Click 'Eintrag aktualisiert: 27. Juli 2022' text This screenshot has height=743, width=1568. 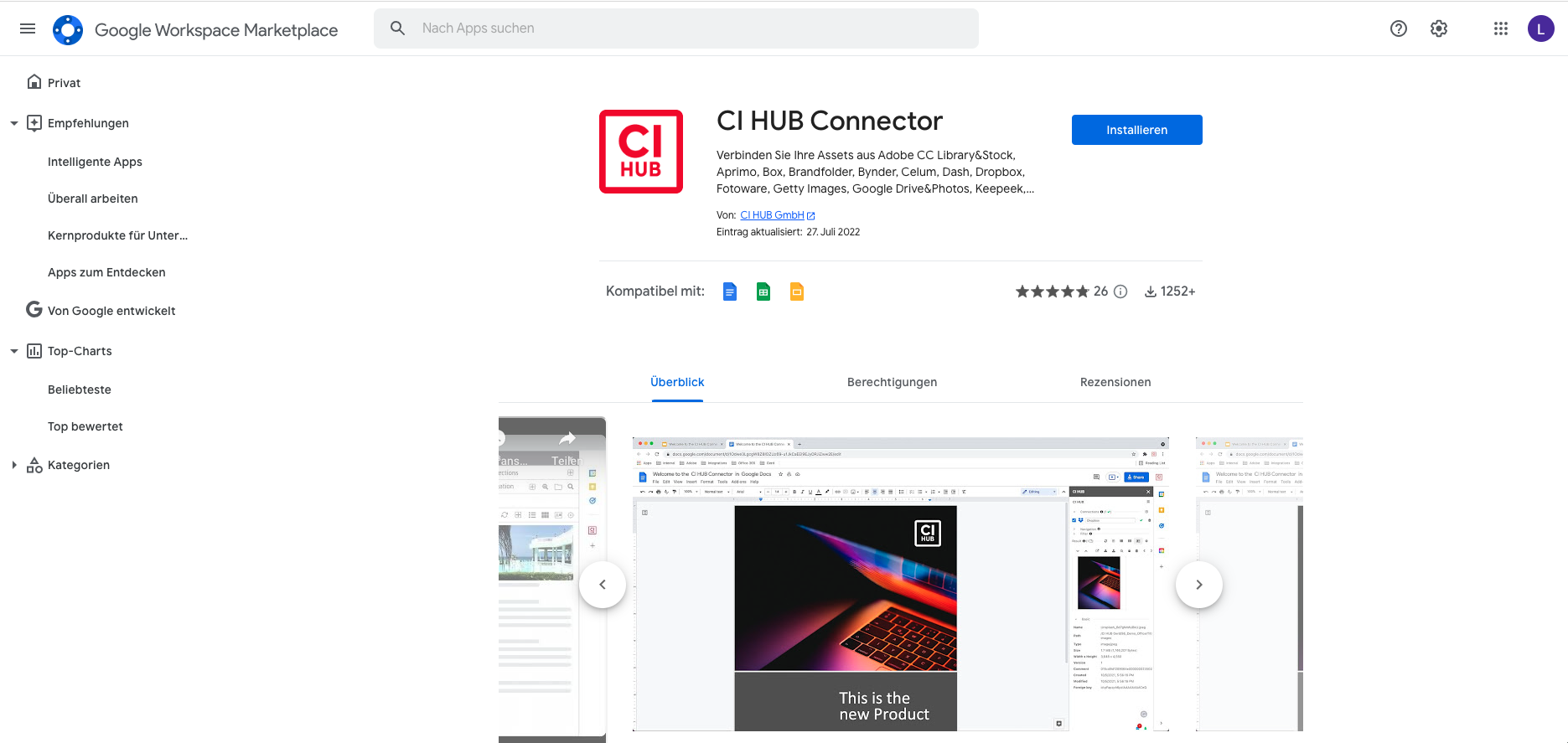[788, 232]
